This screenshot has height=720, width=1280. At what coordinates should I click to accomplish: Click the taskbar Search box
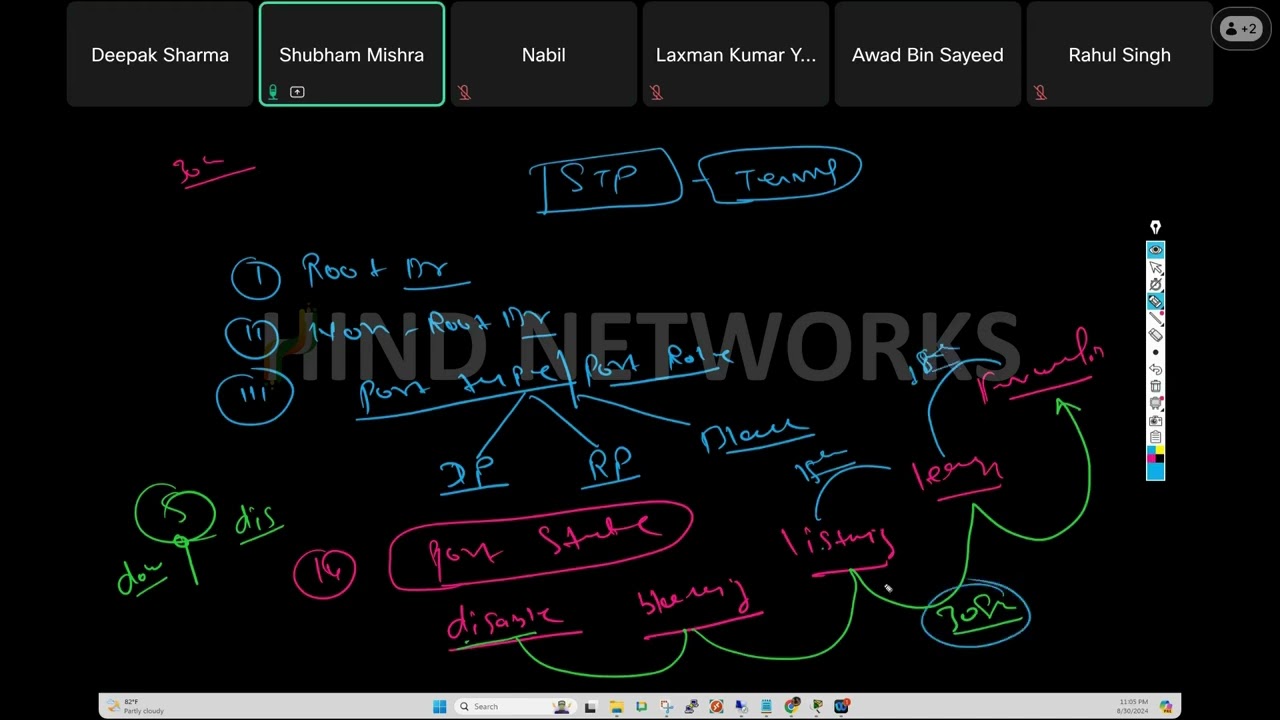(515, 706)
